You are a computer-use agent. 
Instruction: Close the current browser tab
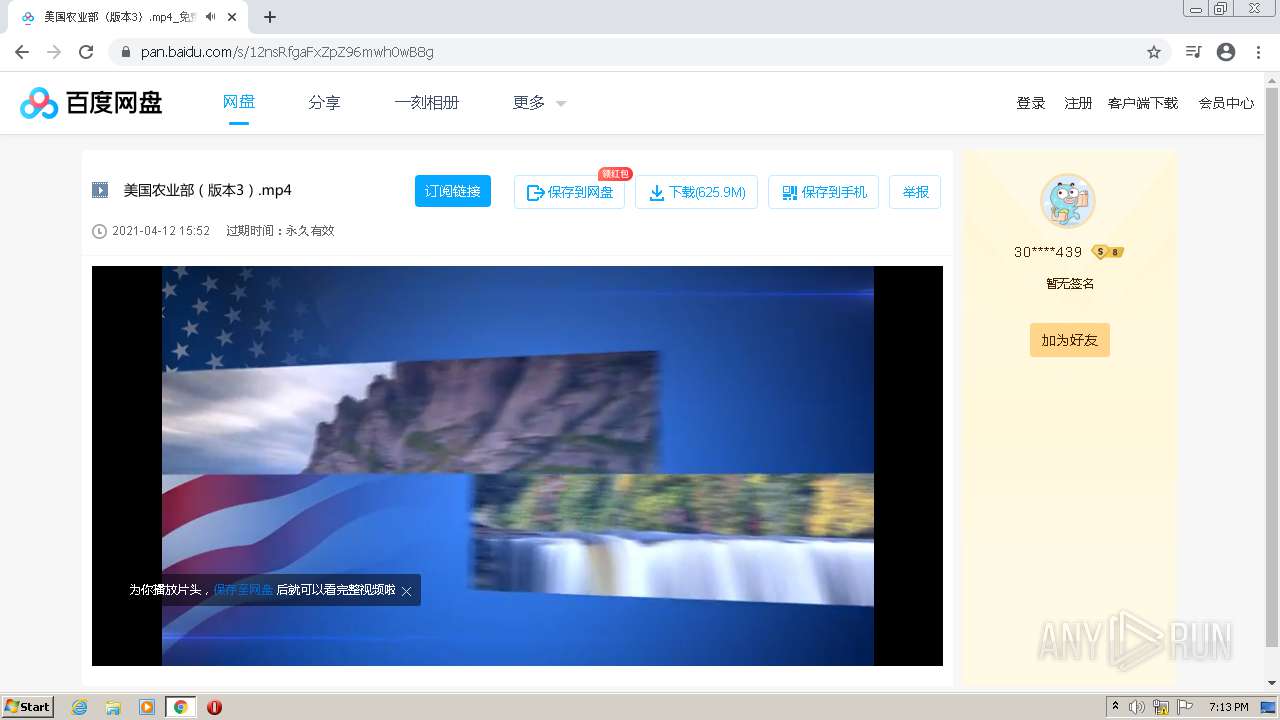(x=233, y=17)
